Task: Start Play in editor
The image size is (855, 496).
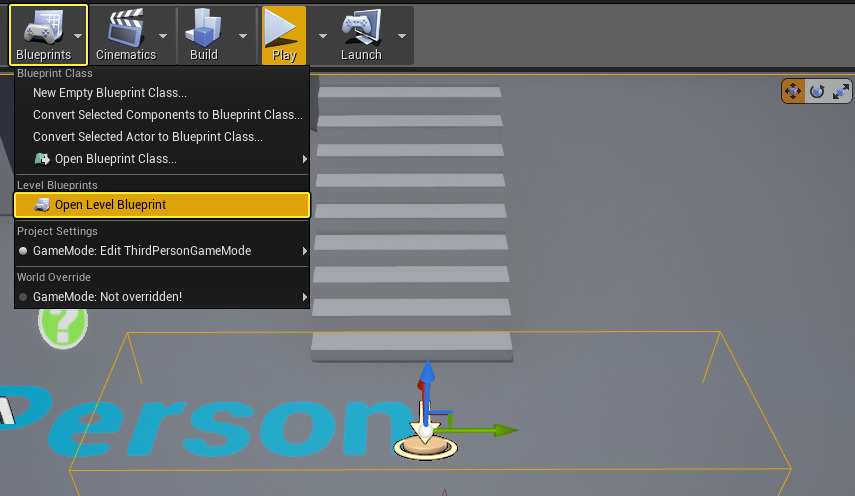Action: pos(284,35)
